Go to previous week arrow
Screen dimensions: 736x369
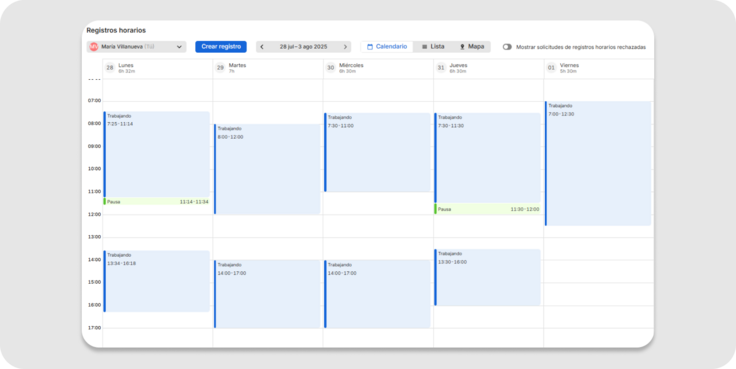[x=262, y=47]
